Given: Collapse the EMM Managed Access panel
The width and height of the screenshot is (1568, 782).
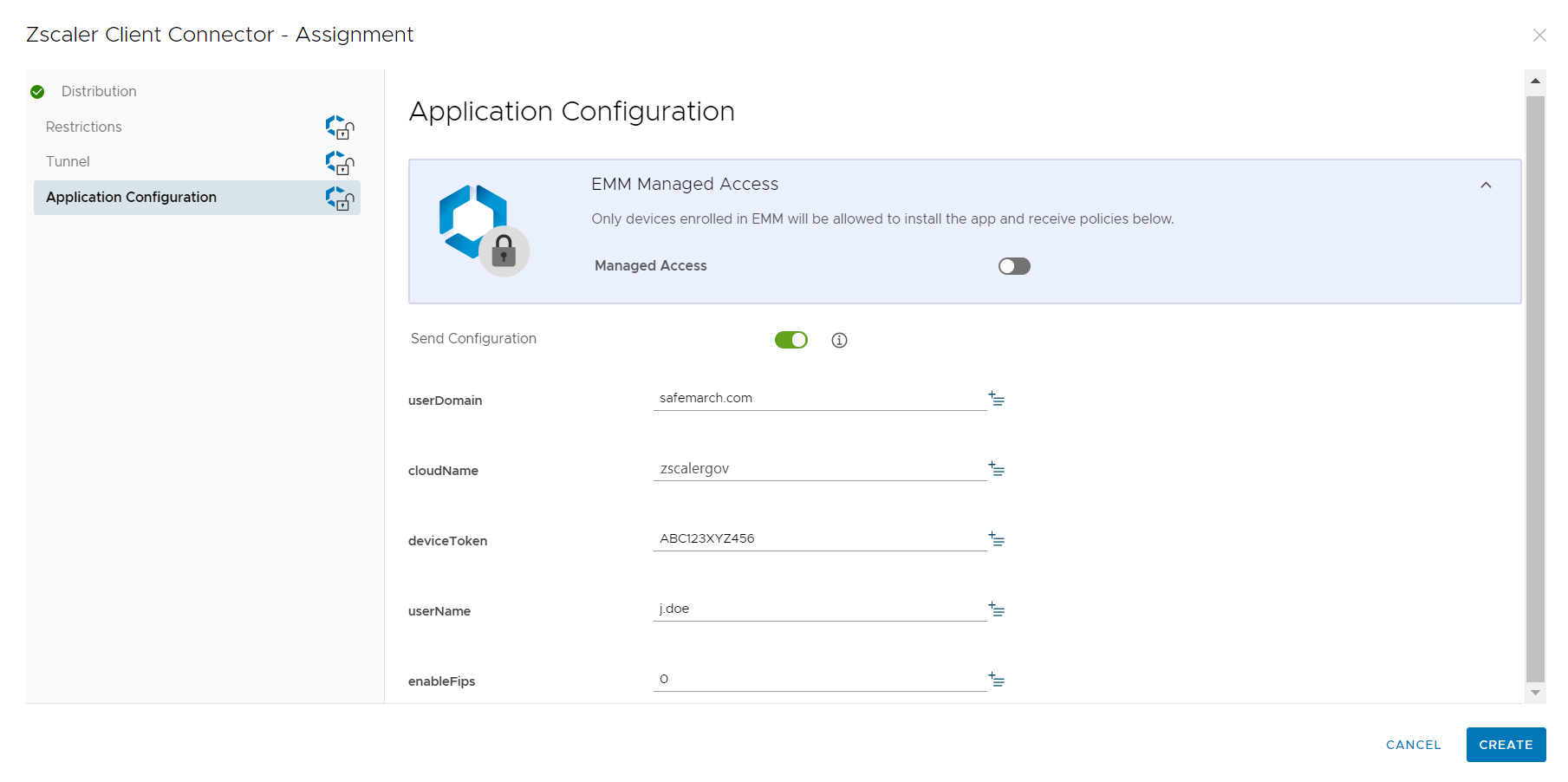Looking at the screenshot, I should click(1486, 186).
